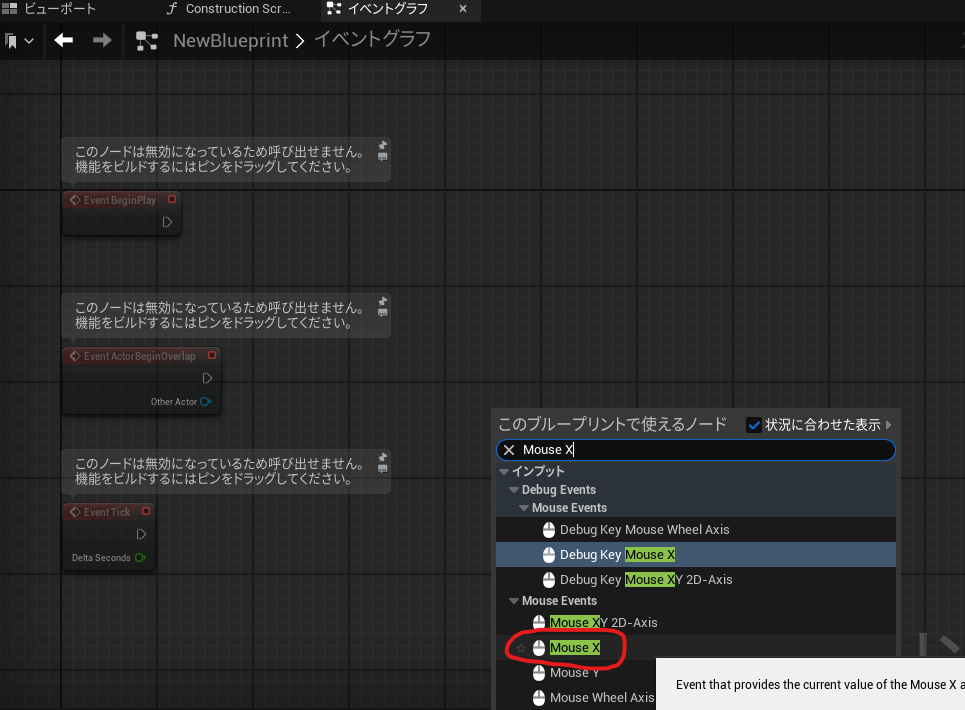Clear the search text with X icon
This screenshot has height=710, width=965.
(x=509, y=450)
